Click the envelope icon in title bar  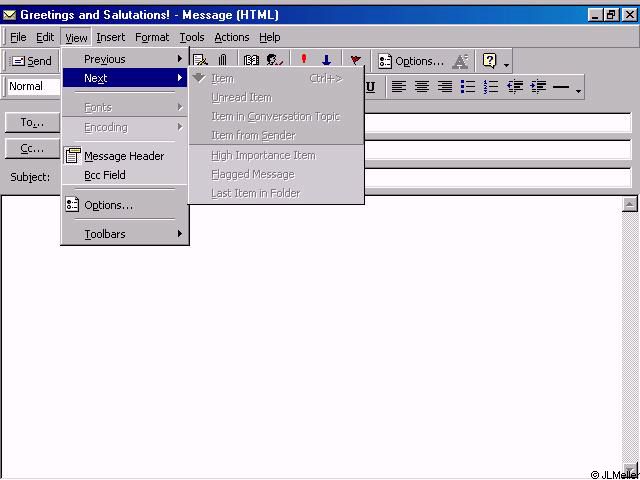(9, 16)
